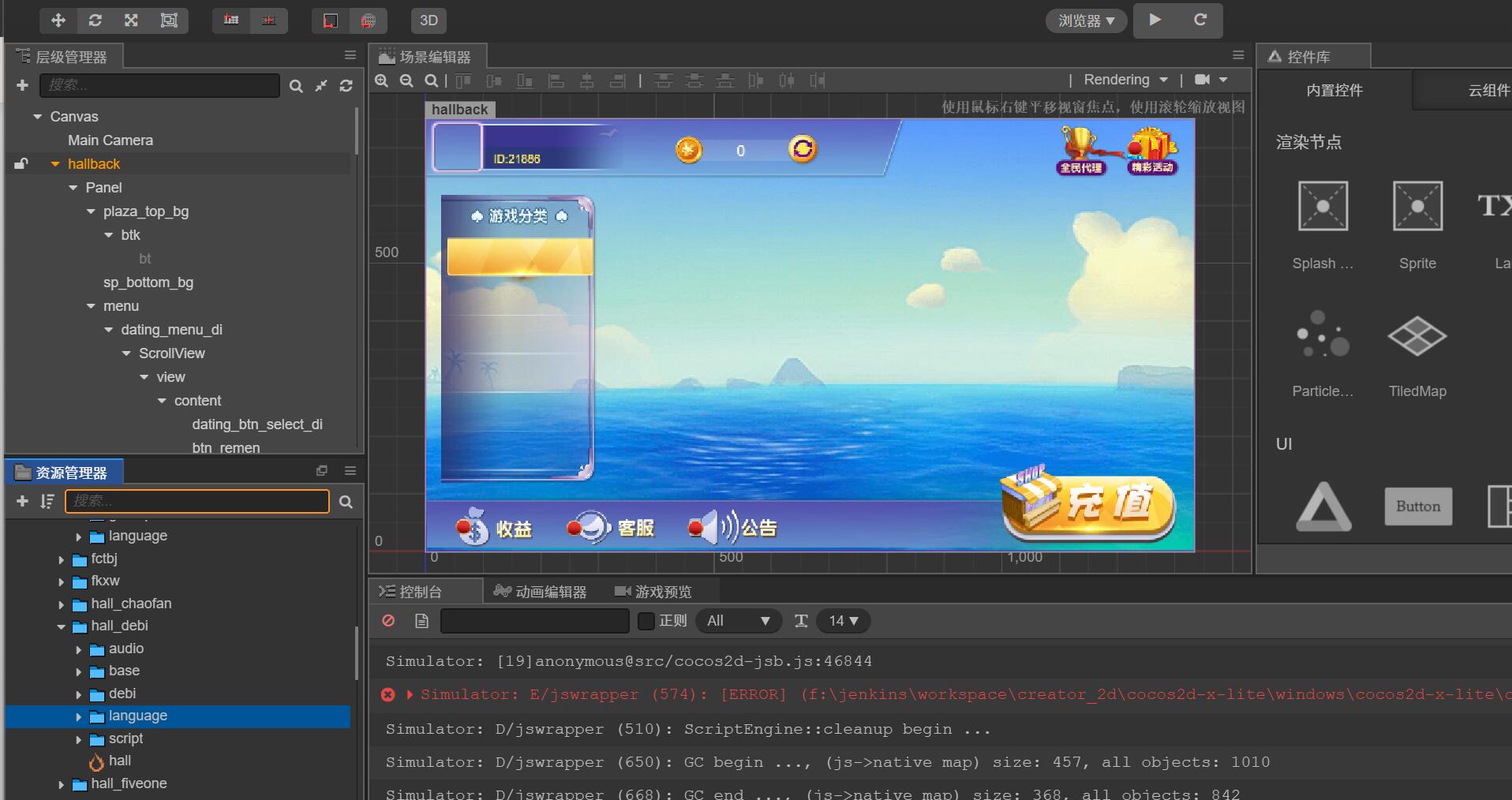
Task: Open the scene camera dropdown
Action: [x=1211, y=80]
